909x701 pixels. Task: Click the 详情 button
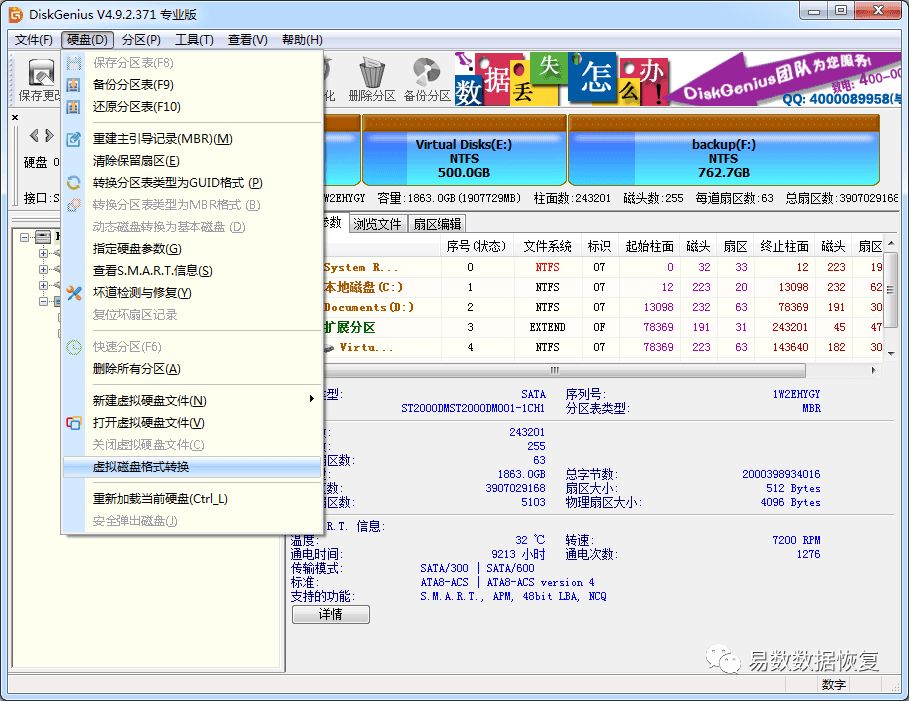coord(330,614)
